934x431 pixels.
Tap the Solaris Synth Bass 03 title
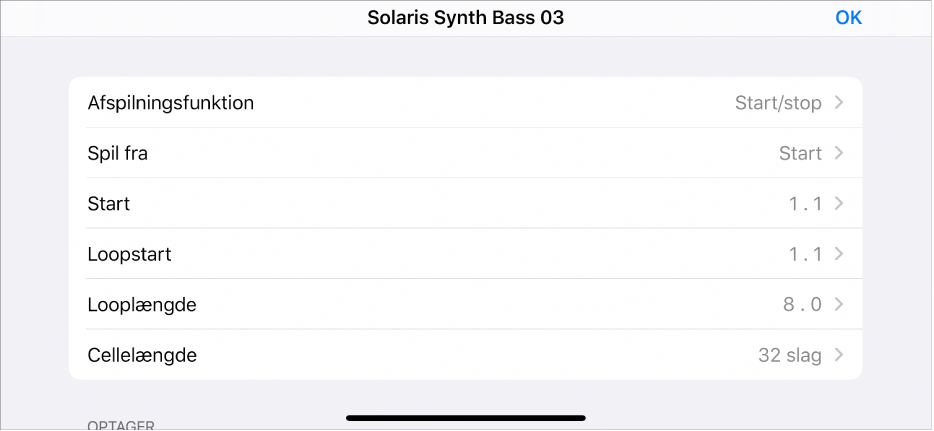click(466, 18)
